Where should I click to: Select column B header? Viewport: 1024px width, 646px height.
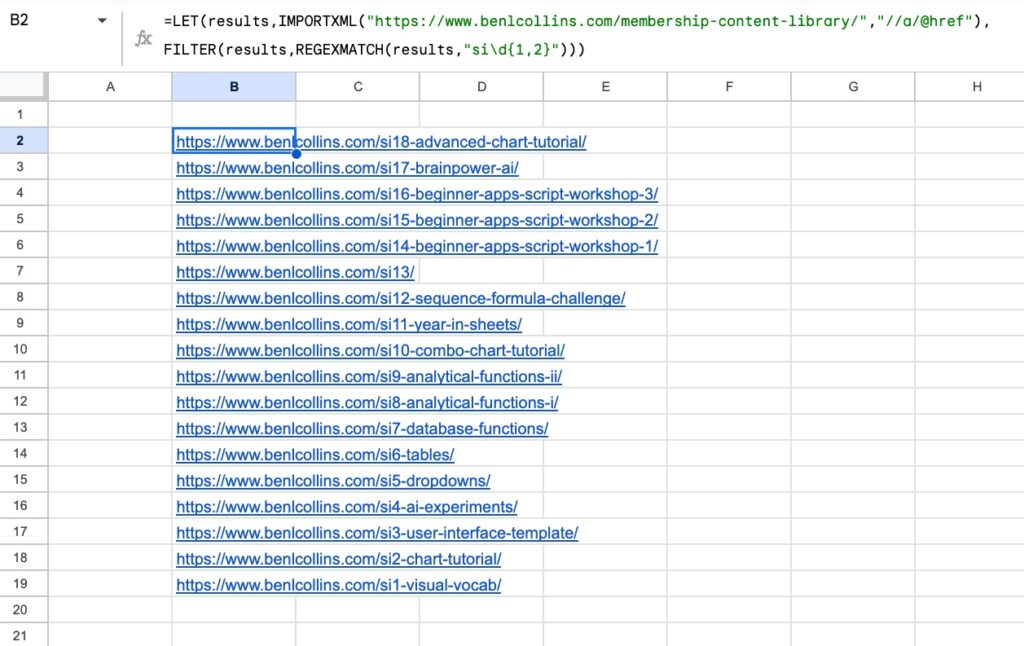click(233, 87)
